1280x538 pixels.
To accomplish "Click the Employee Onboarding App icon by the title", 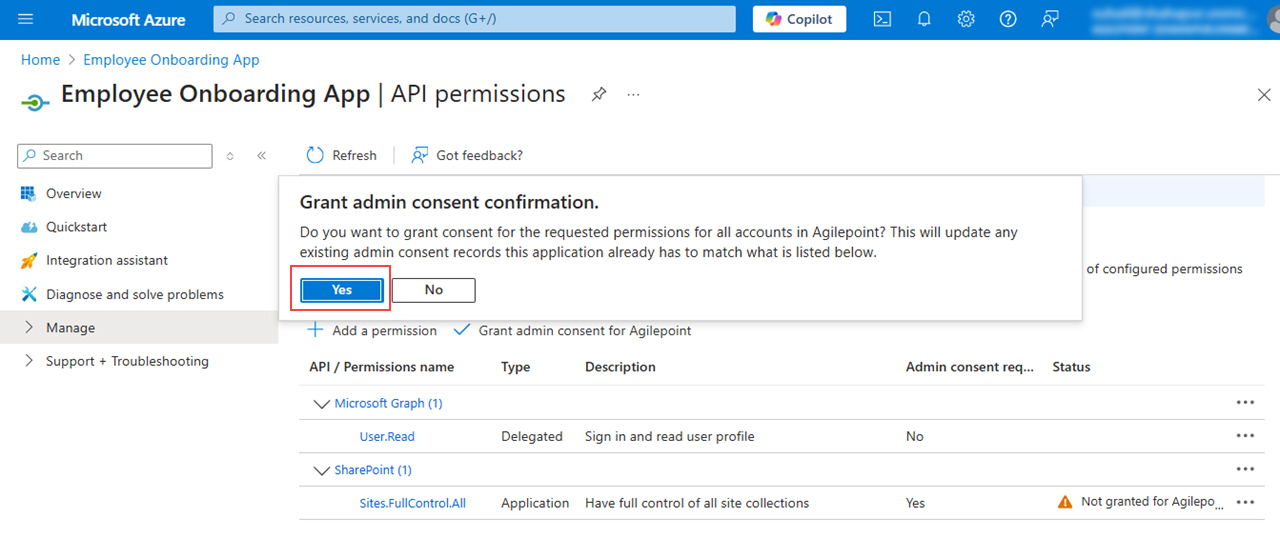I will click(35, 101).
